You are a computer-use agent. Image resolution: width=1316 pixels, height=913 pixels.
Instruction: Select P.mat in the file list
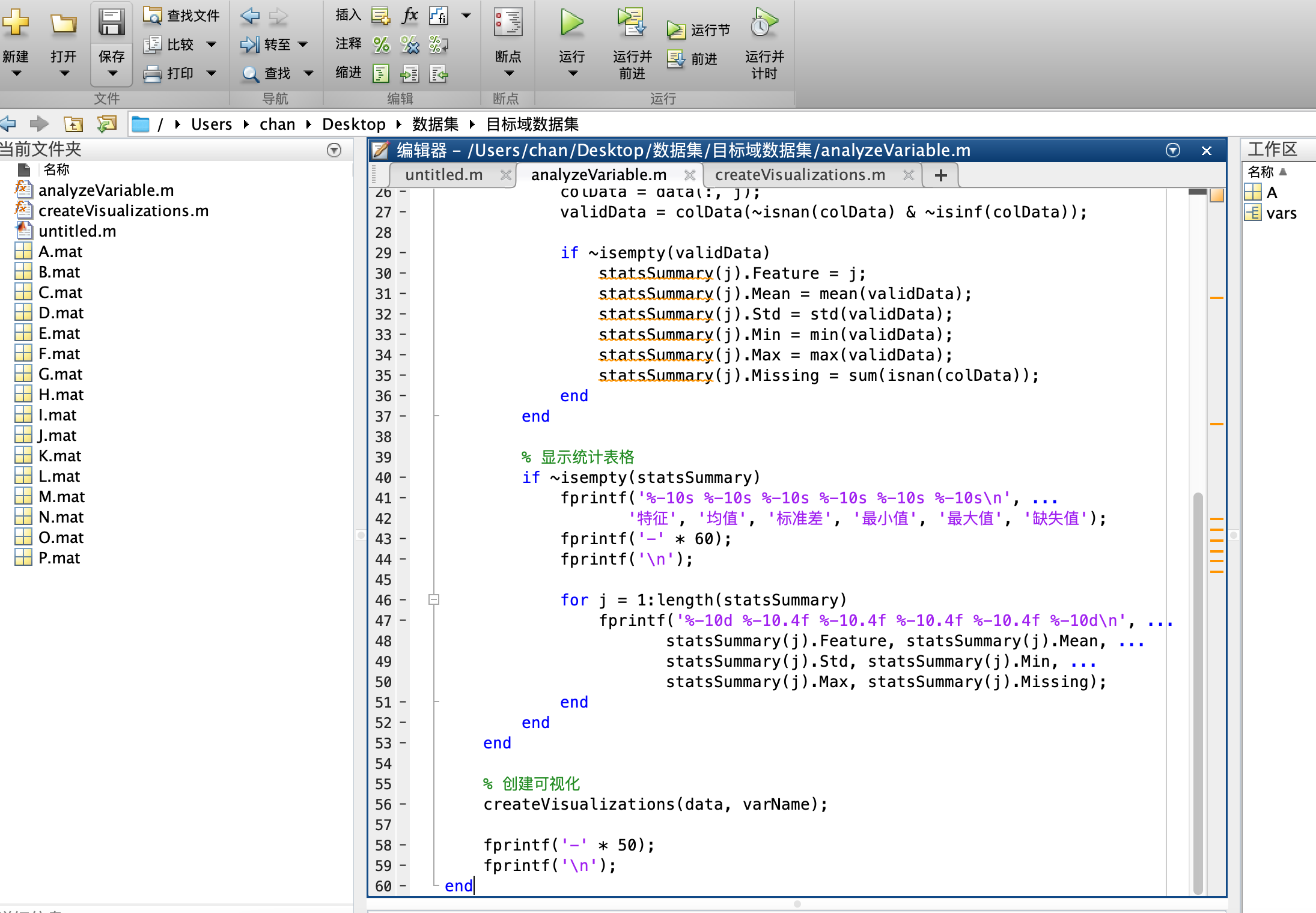(x=59, y=558)
